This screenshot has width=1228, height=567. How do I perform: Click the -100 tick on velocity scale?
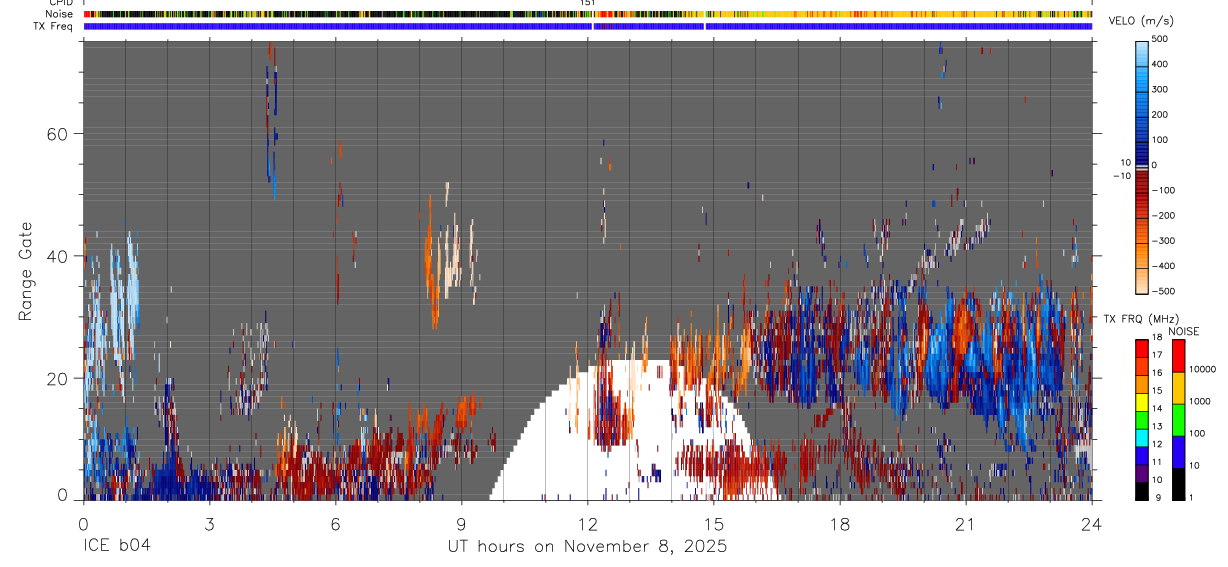click(1162, 190)
